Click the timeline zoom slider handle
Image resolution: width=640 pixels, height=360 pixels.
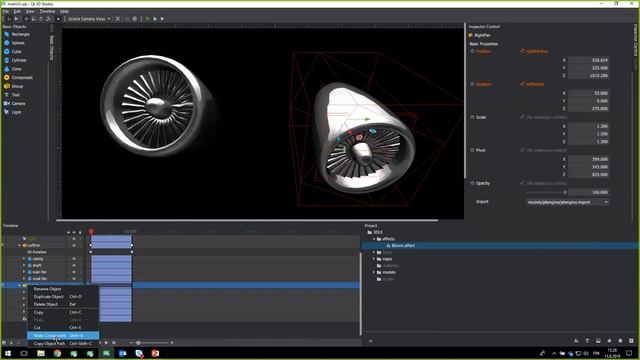[138, 343]
